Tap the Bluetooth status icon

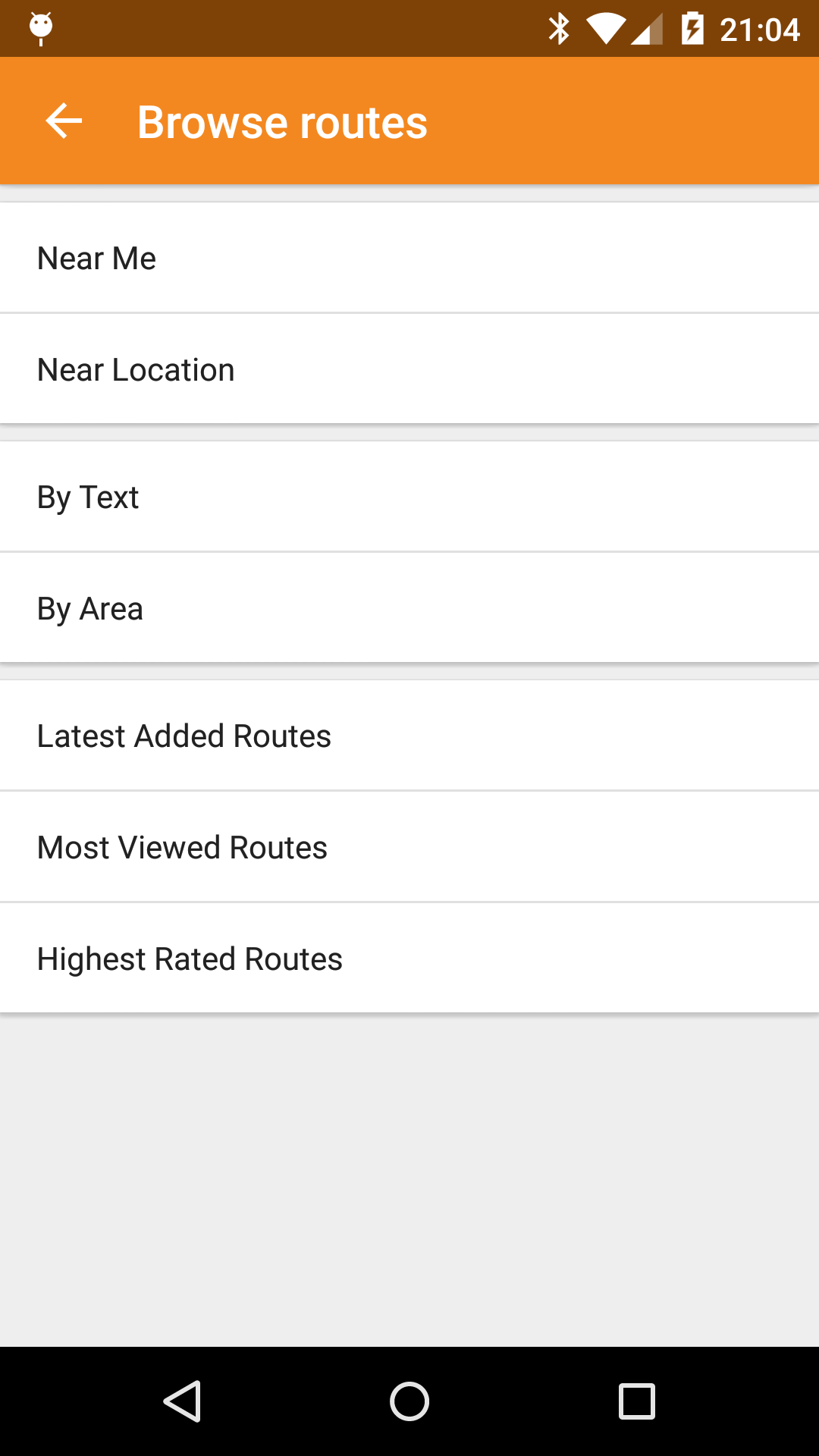coord(559,29)
